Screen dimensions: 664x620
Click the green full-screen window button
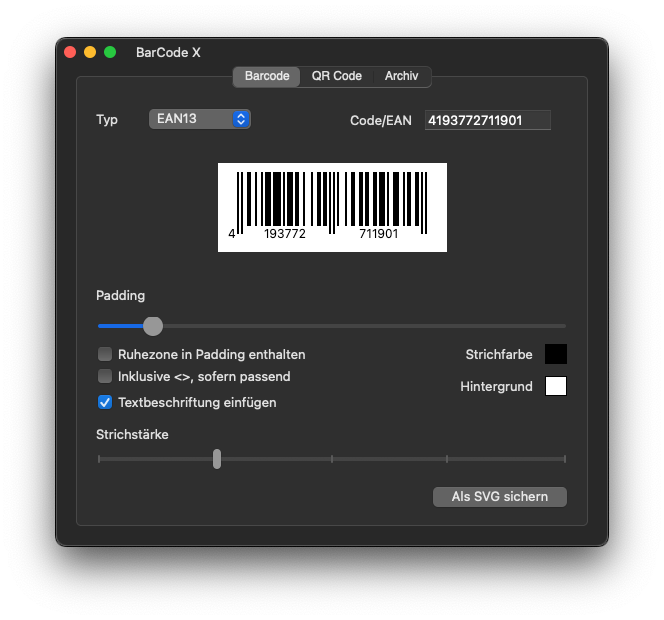tap(110, 52)
